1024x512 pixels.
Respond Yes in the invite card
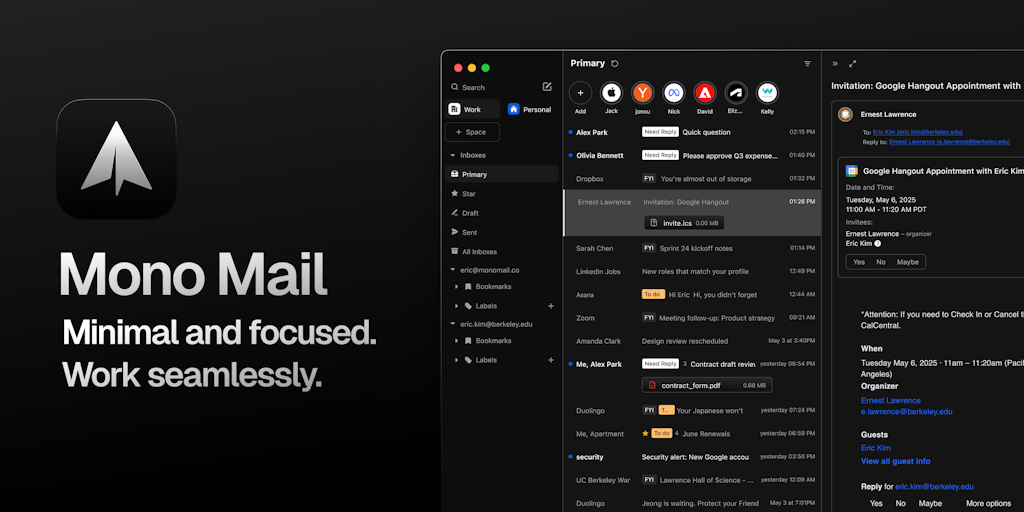pyautogui.click(x=859, y=262)
